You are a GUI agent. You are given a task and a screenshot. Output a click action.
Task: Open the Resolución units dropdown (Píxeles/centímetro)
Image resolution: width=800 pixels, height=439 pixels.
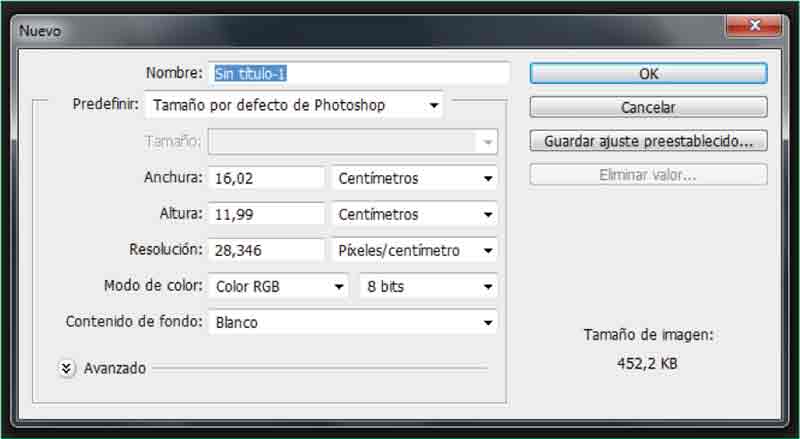tap(414, 250)
